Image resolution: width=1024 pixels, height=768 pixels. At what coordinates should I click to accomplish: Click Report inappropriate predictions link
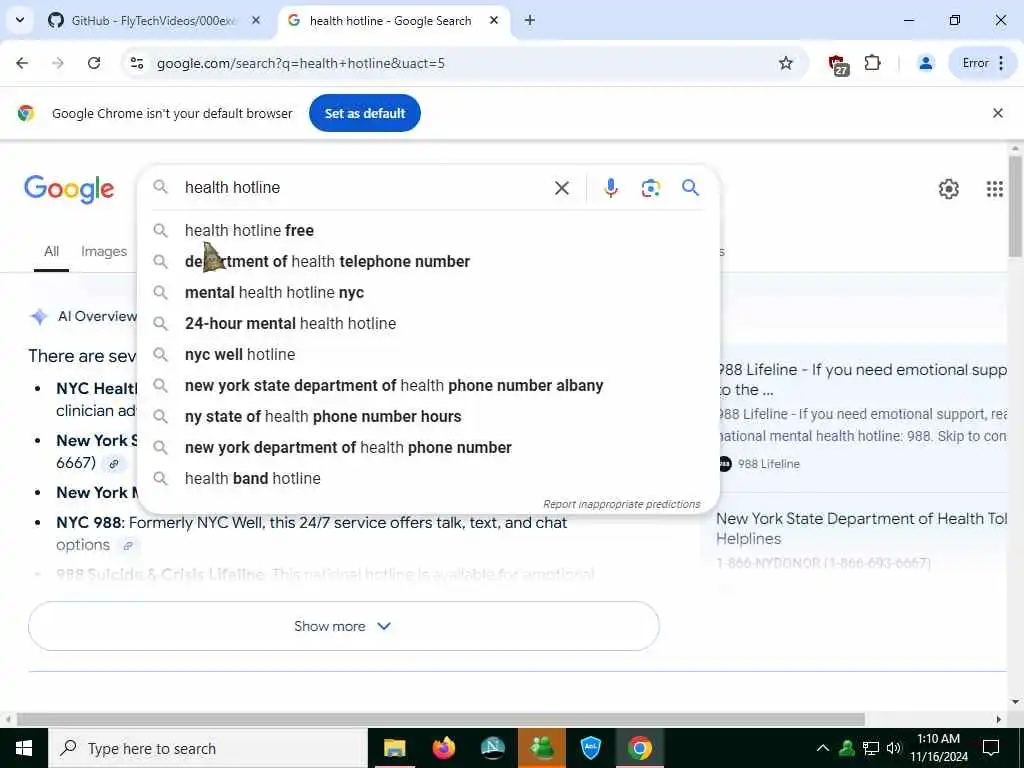pyautogui.click(x=622, y=504)
